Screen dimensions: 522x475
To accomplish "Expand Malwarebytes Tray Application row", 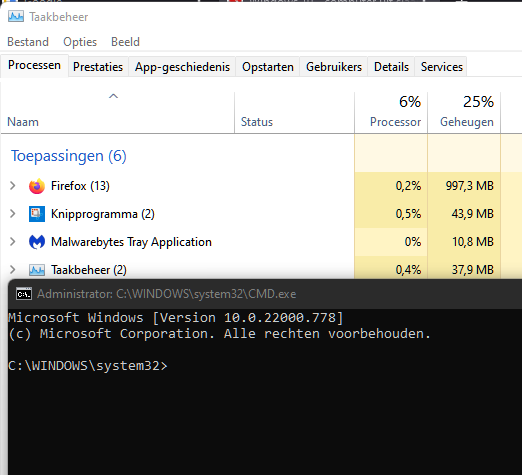I will [13, 242].
